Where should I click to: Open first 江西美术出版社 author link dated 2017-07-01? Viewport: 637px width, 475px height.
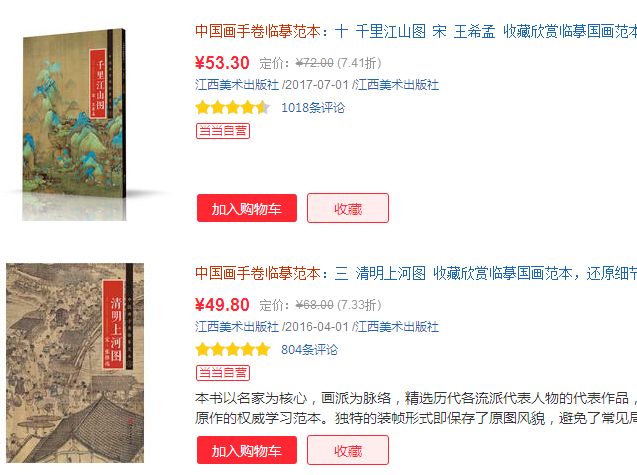coord(237,85)
